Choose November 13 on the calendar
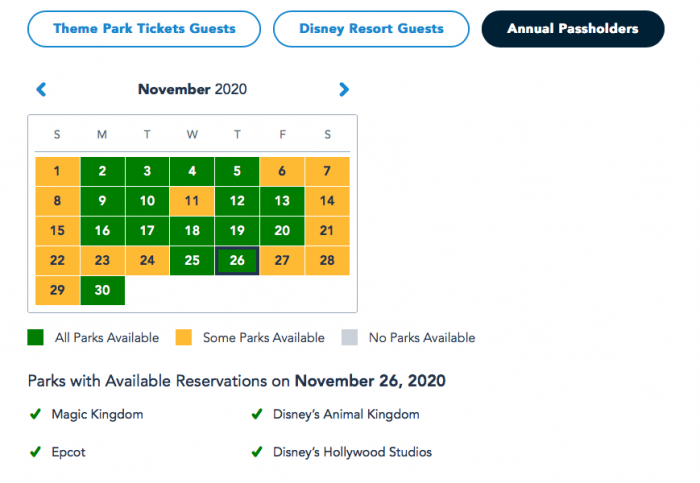The image size is (700, 483). (x=282, y=201)
